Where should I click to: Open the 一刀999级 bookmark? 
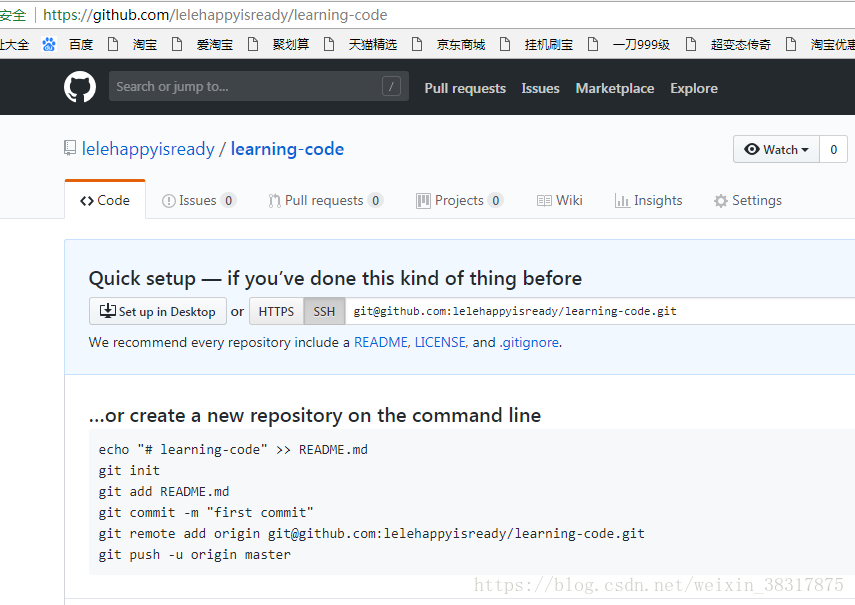point(641,44)
